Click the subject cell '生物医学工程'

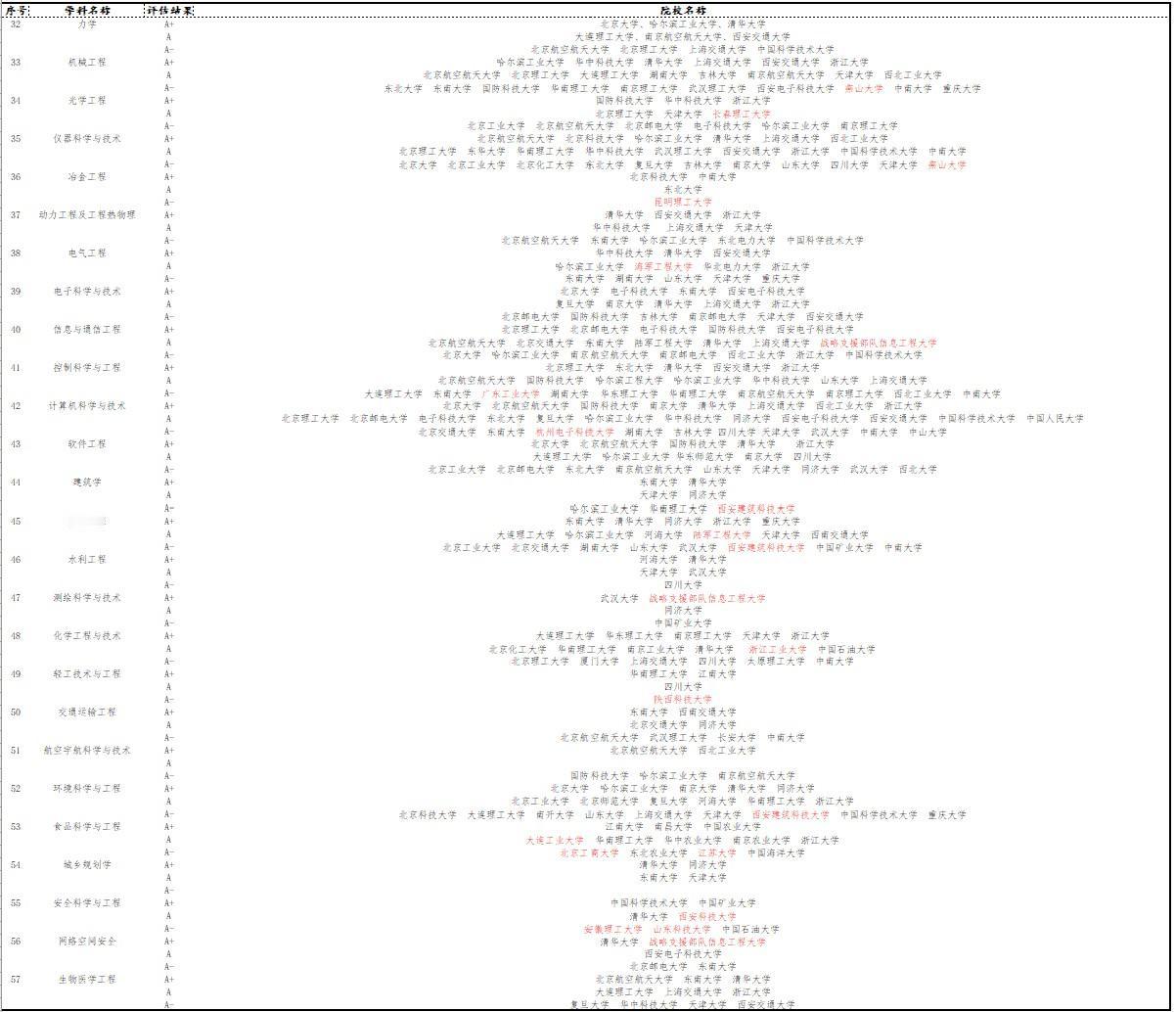[87, 979]
